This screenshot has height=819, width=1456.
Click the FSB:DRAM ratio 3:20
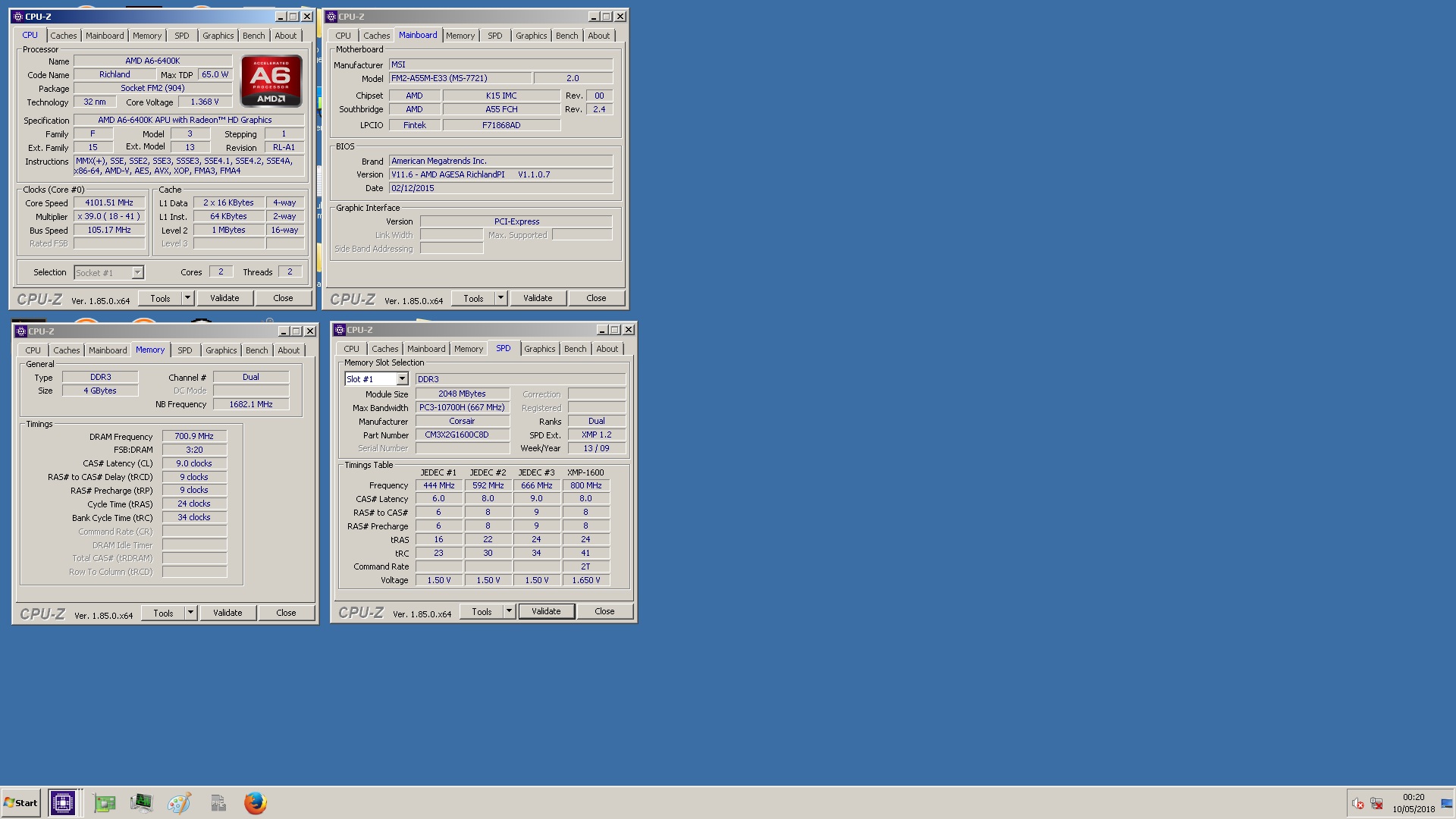tap(194, 450)
